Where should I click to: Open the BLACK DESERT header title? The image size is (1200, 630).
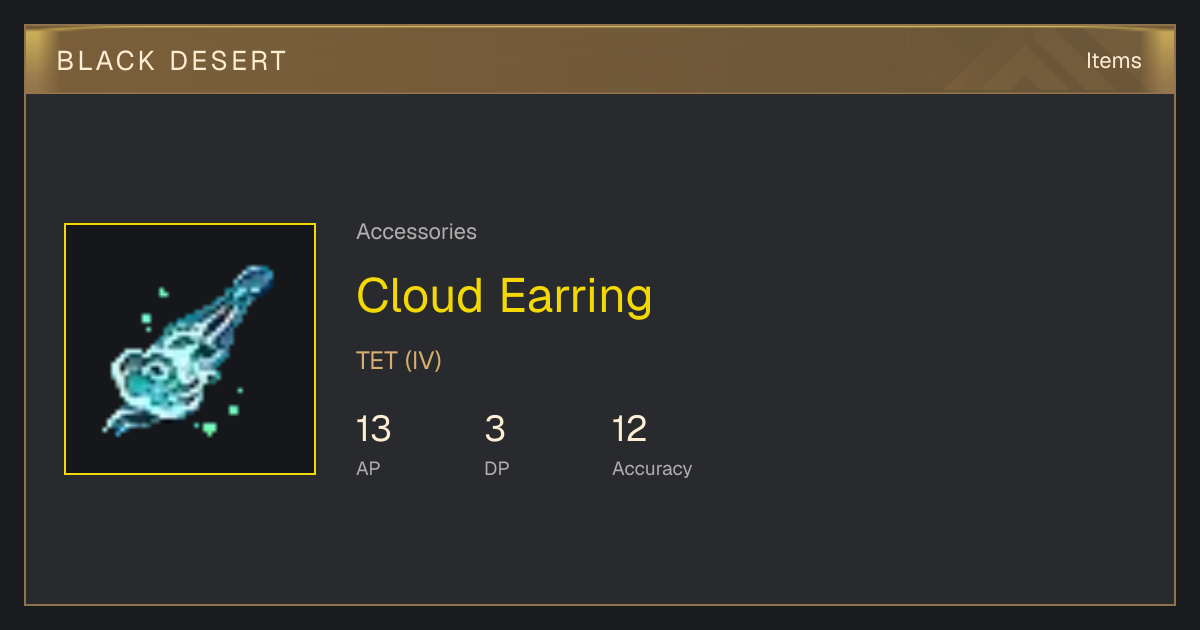click(x=172, y=61)
